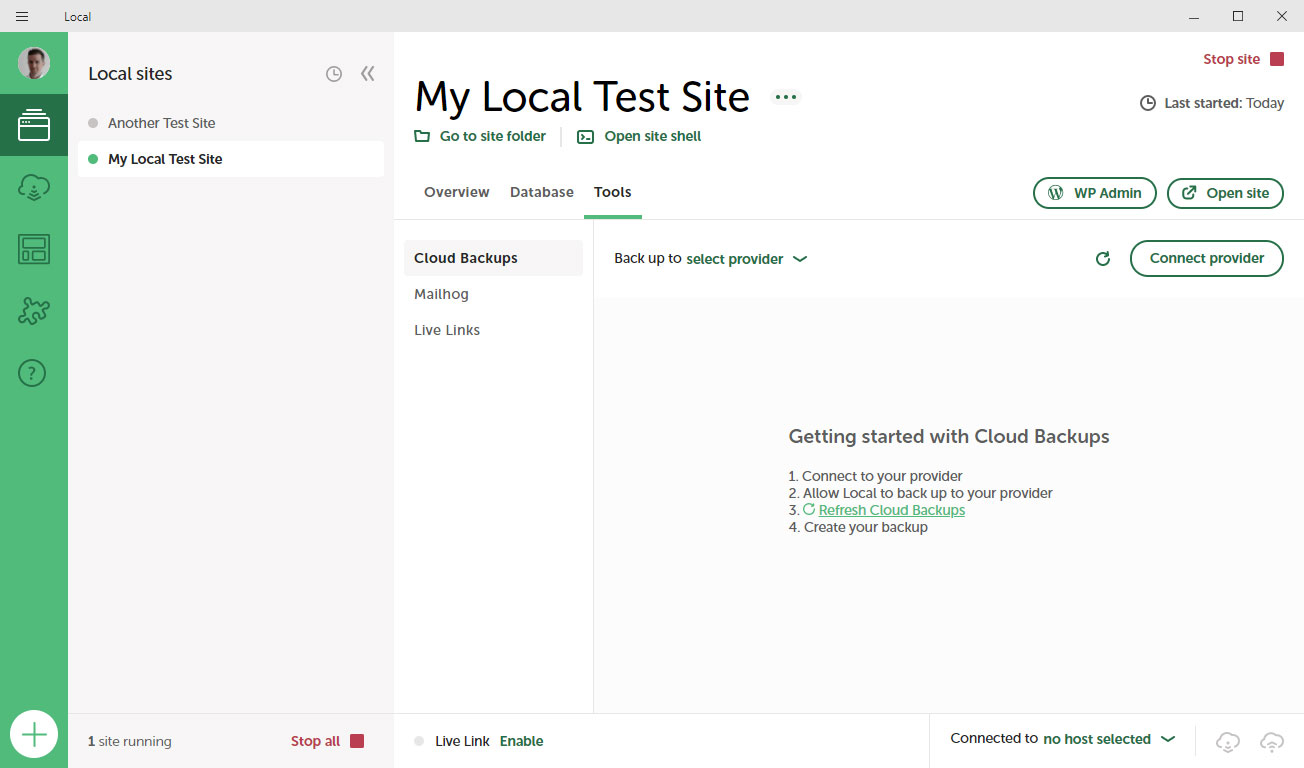Open the Blueprints sidebar icon
This screenshot has height=768, width=1304.
[34, 249]
